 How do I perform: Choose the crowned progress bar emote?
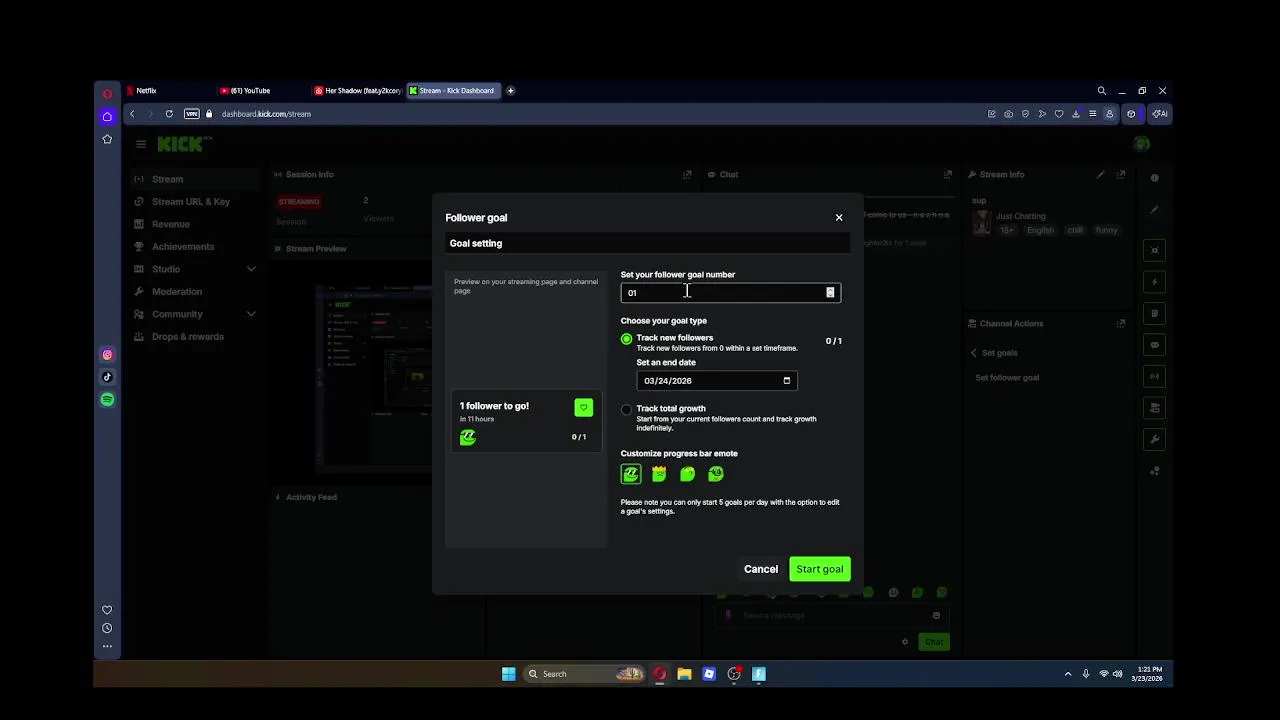point(659,474)
